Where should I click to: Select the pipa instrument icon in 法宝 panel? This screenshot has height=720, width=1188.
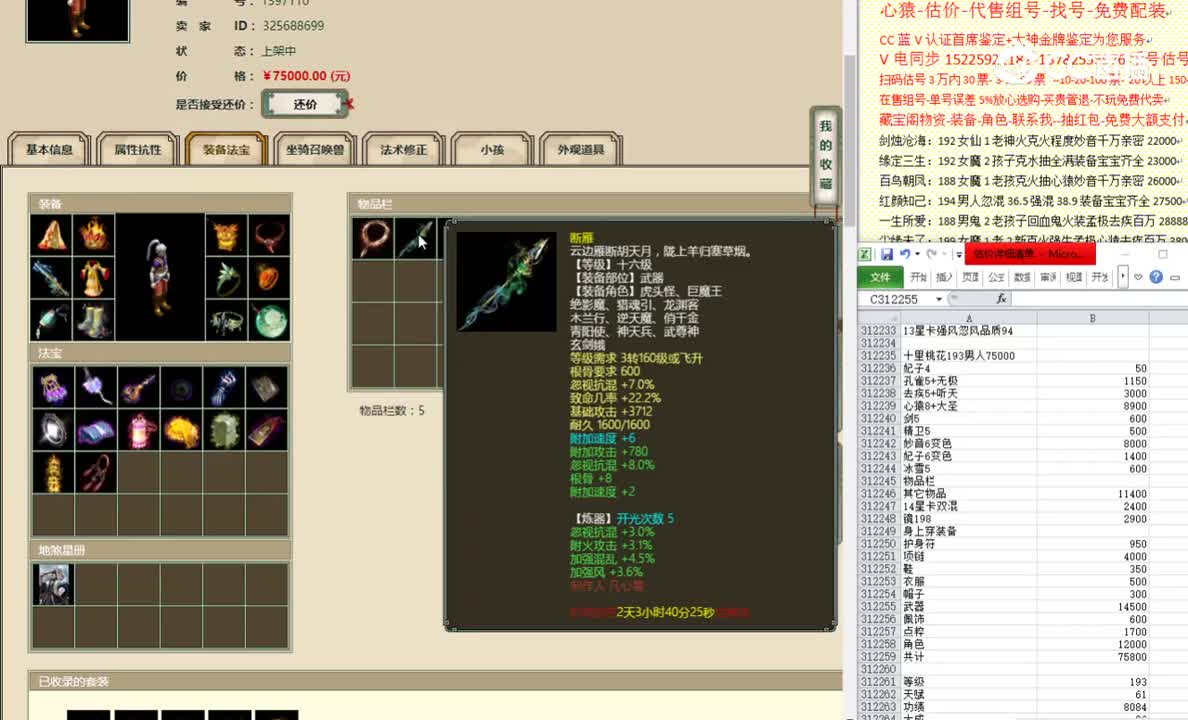(x=139, y=388)
